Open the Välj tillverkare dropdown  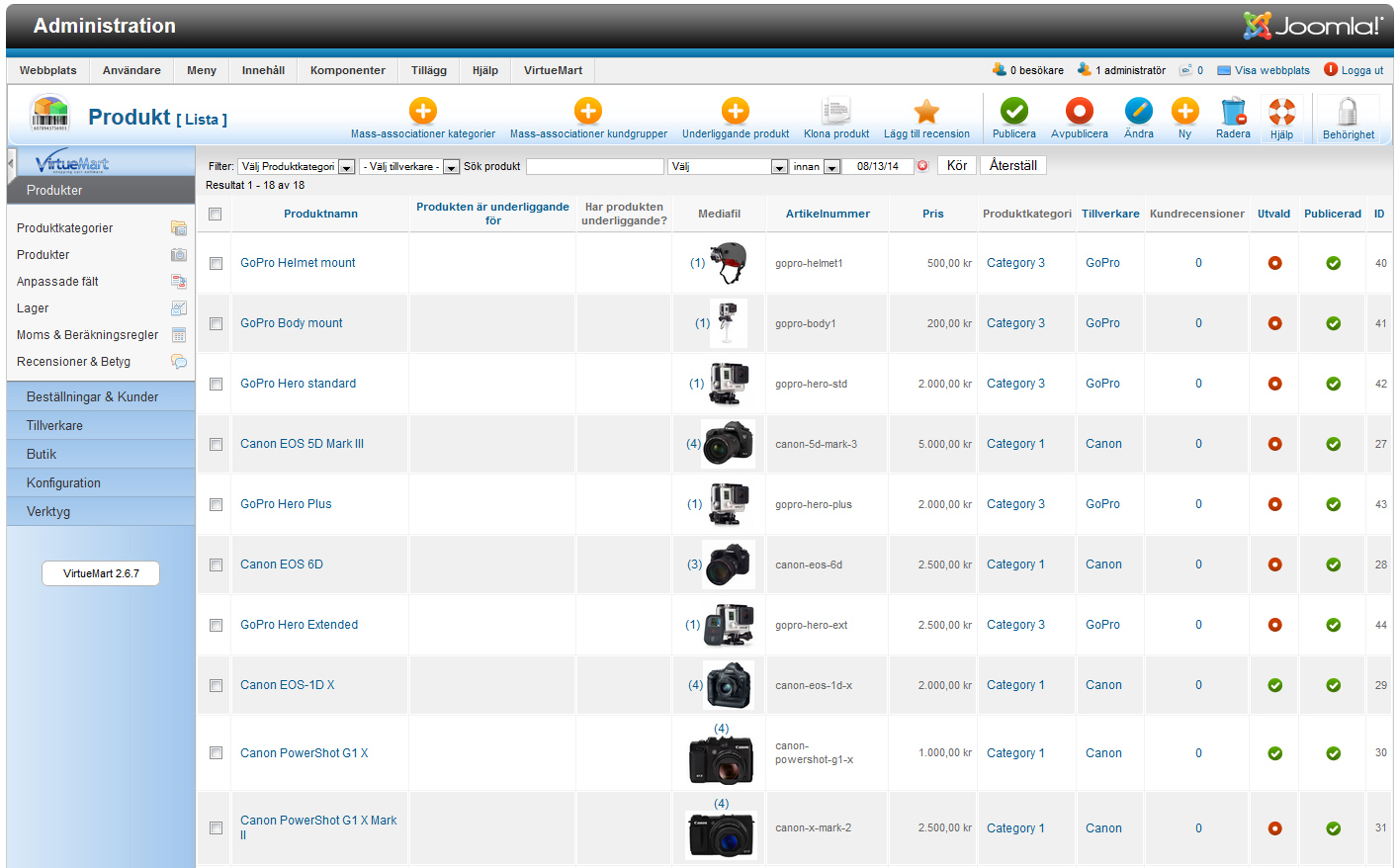point(409,167)
